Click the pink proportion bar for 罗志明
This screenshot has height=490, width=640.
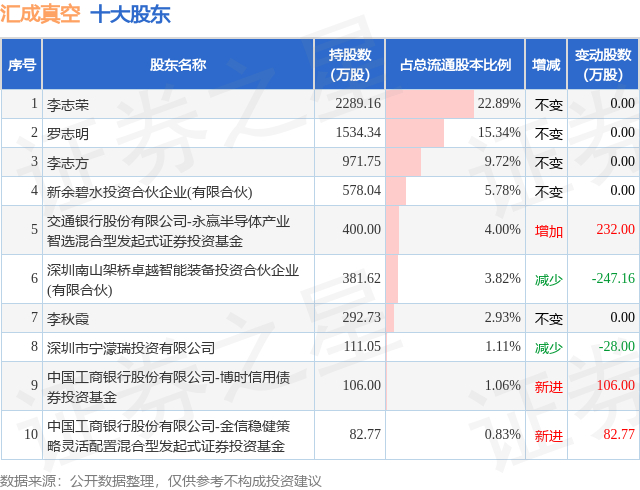point(415,133)
